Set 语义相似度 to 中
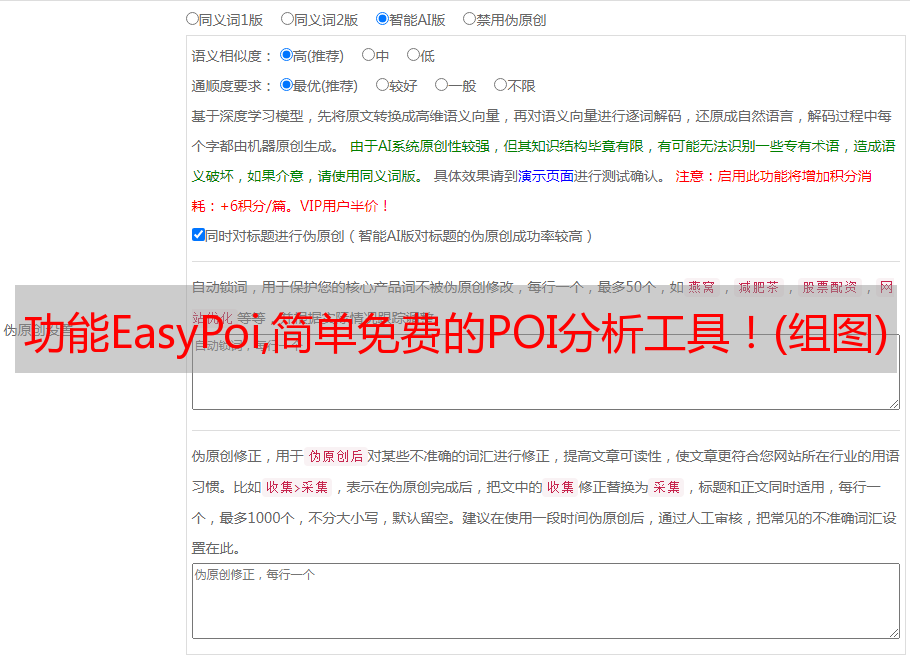This screenshot has width=911, height=658. pyautogui.click(x=368, y=55)
